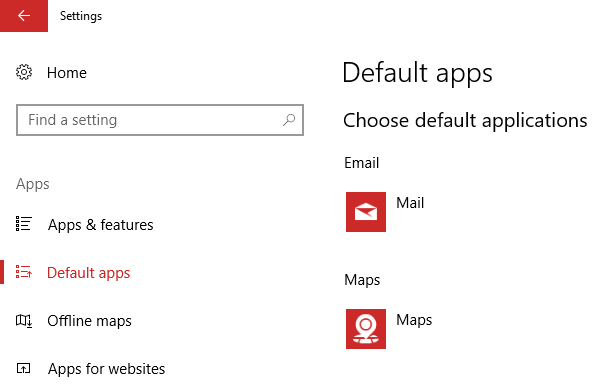Click the magnifier search icon
The image size is (606, 384).
point(289,120)
